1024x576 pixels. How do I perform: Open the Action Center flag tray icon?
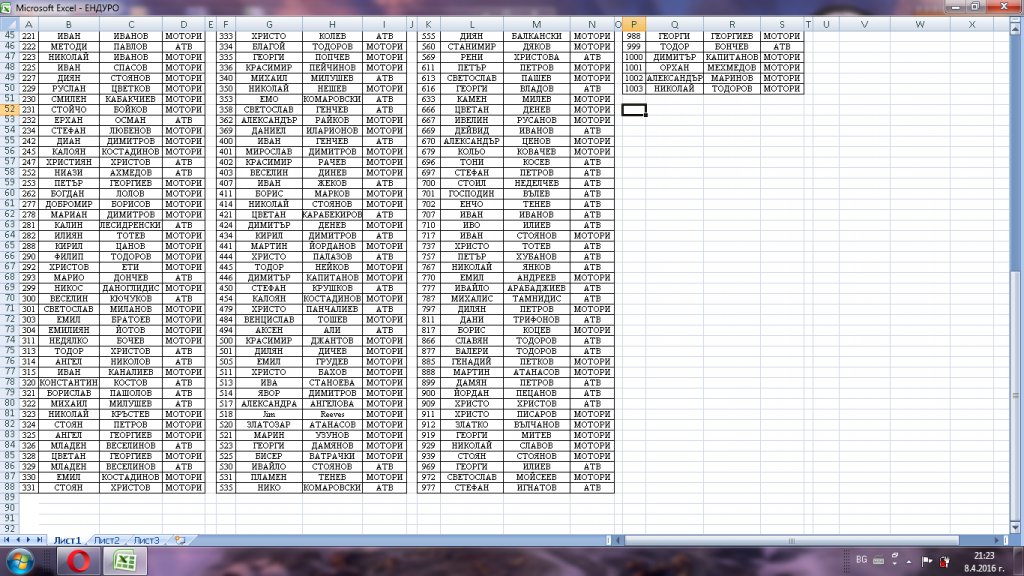(x=926, y=561)
